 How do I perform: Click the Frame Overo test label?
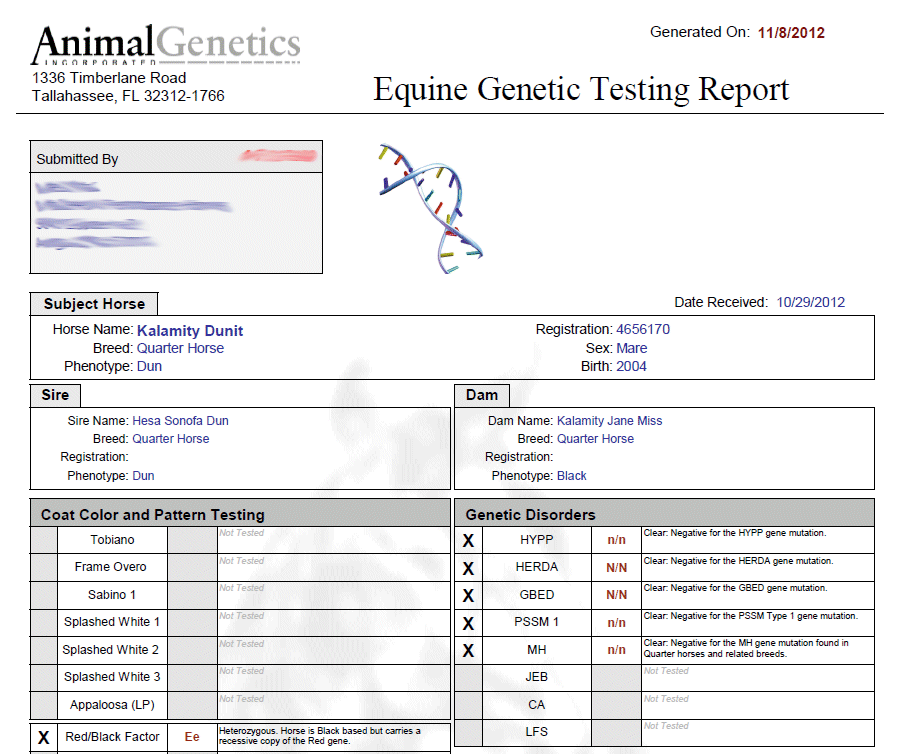[110, 567]
